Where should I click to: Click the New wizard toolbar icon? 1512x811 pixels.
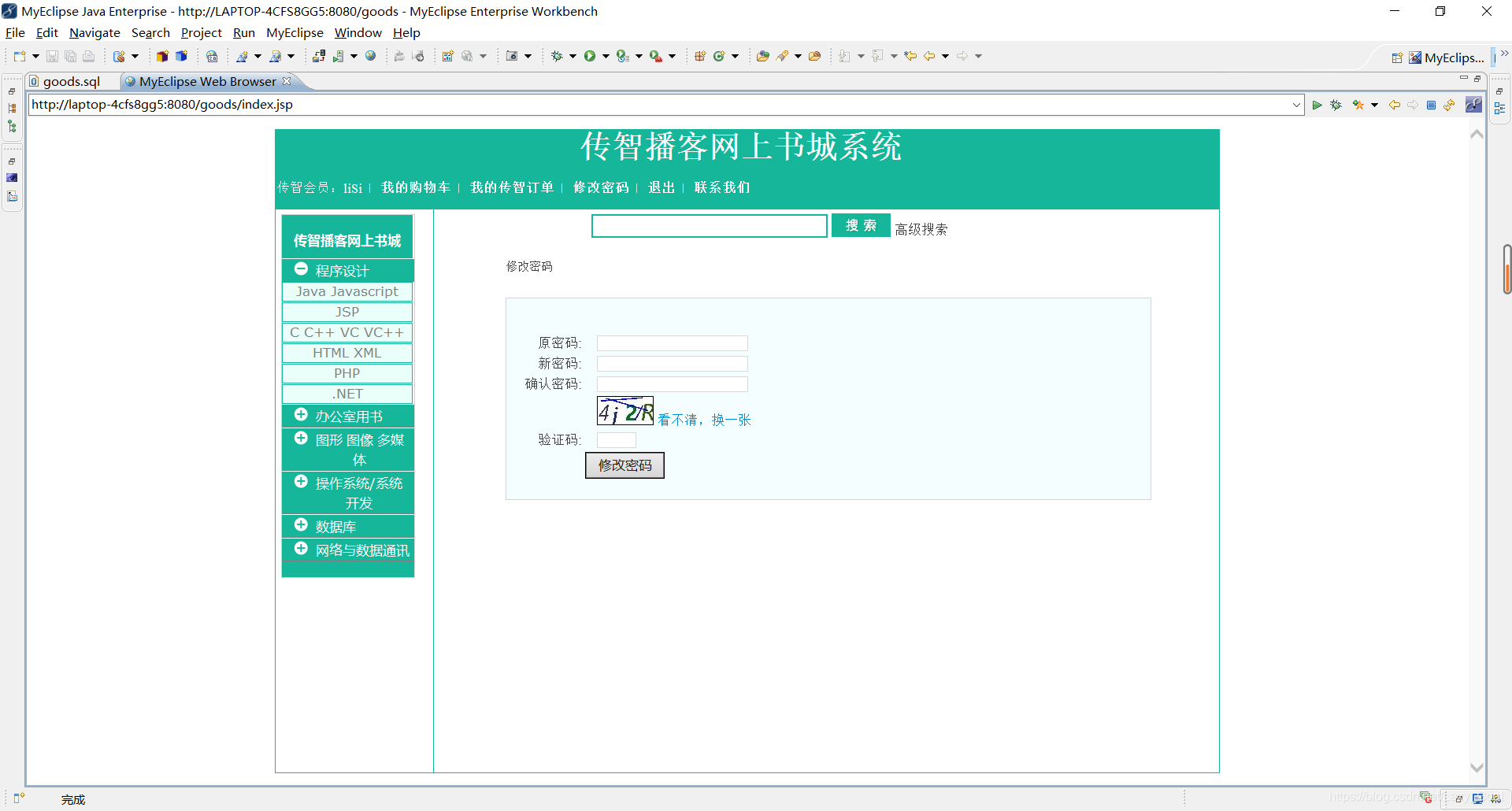tap(18, 56)
